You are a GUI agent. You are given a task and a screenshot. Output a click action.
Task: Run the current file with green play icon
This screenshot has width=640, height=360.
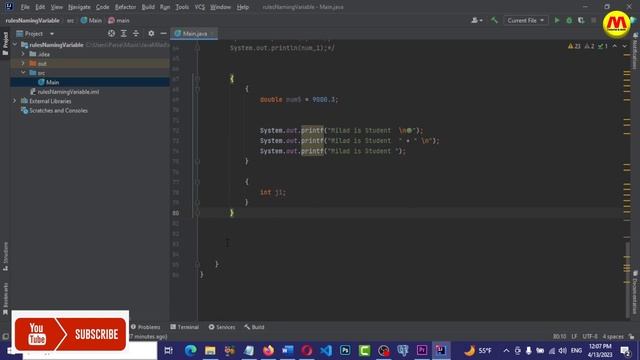coord(557,20)
